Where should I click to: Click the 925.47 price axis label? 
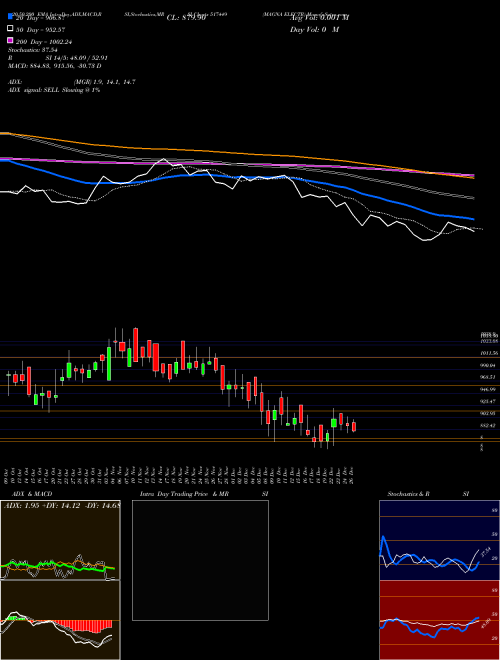(x=490, y=401)
